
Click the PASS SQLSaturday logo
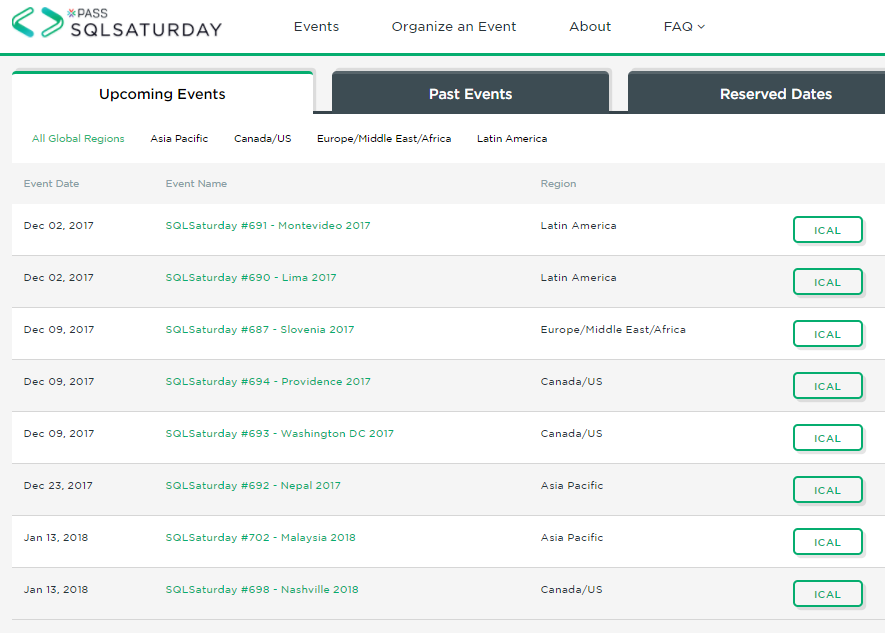117,23
